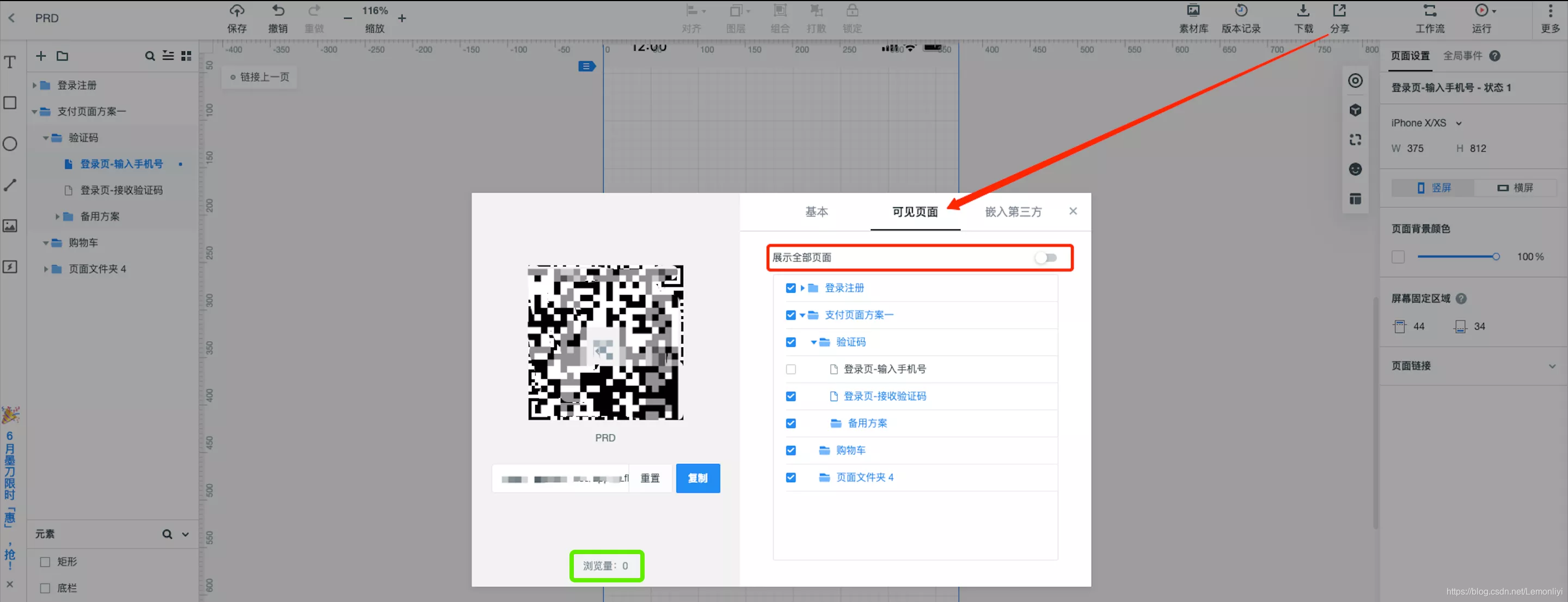This screenshot has height=602, width=1568.
Task: Expand 页面文件夹 4 in left page tree
Action: pos(46,269)
